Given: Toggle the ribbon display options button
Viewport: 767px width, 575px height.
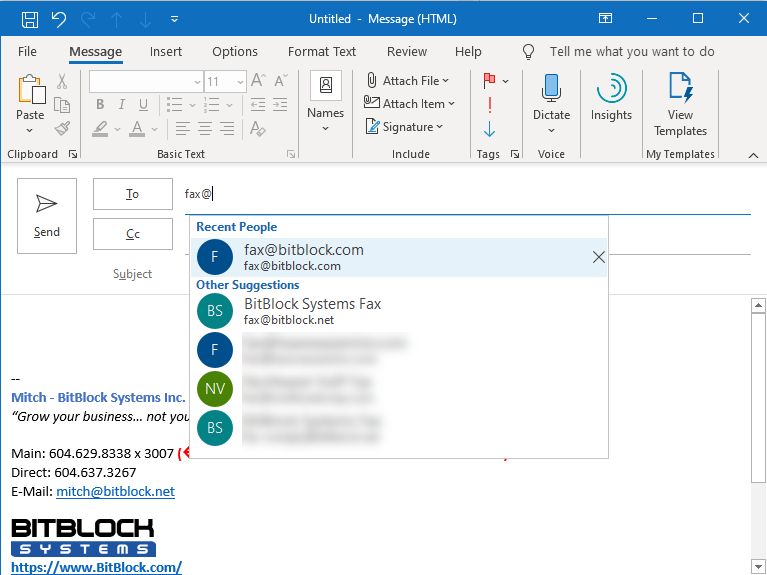Looking at the screenshot, I should tap(605, 19).
